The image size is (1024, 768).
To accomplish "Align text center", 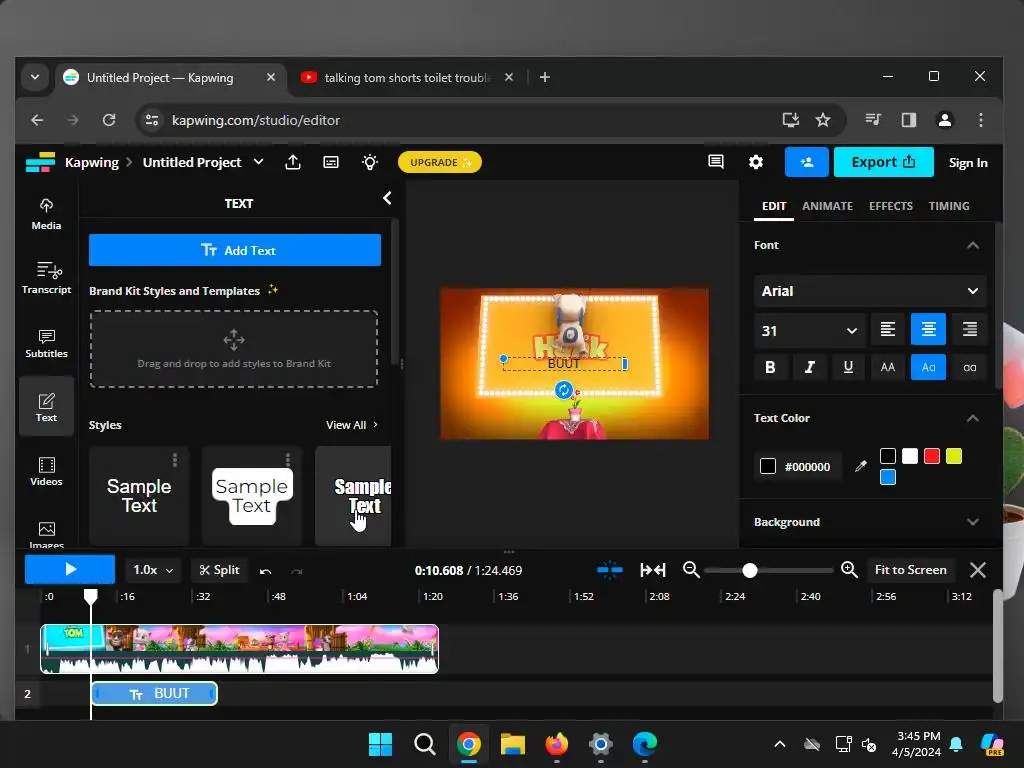I will (x=928, y=330).
